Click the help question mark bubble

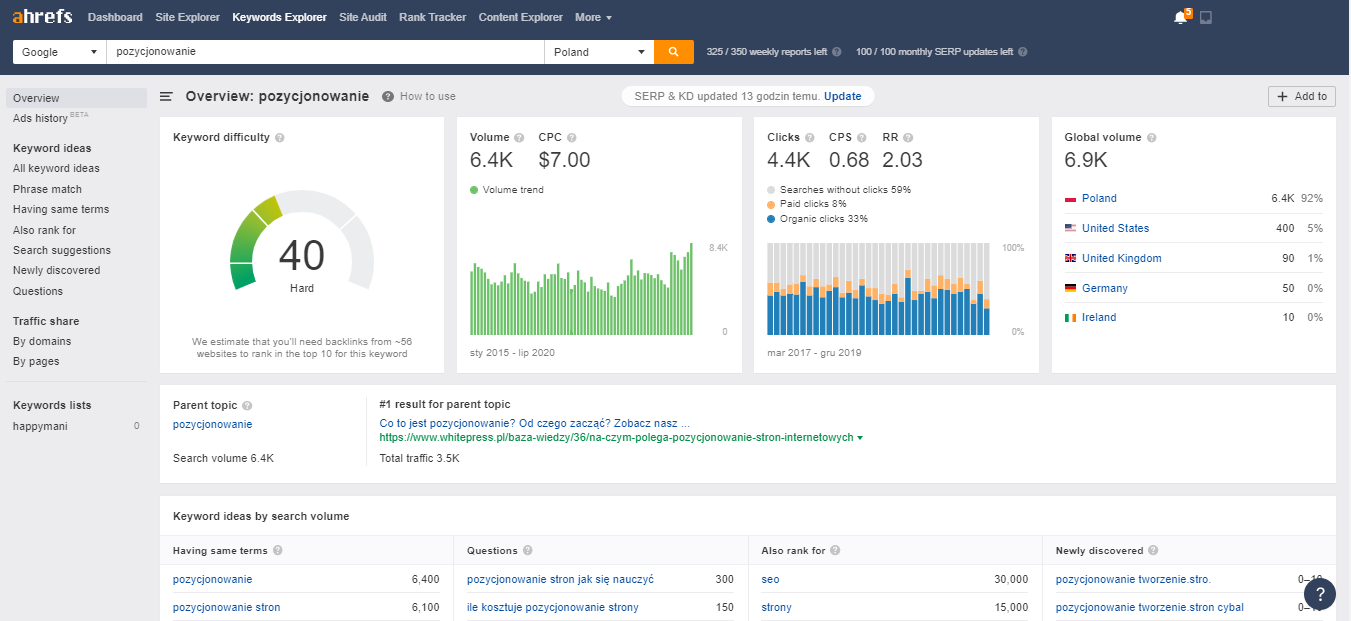pos(1320,593)
